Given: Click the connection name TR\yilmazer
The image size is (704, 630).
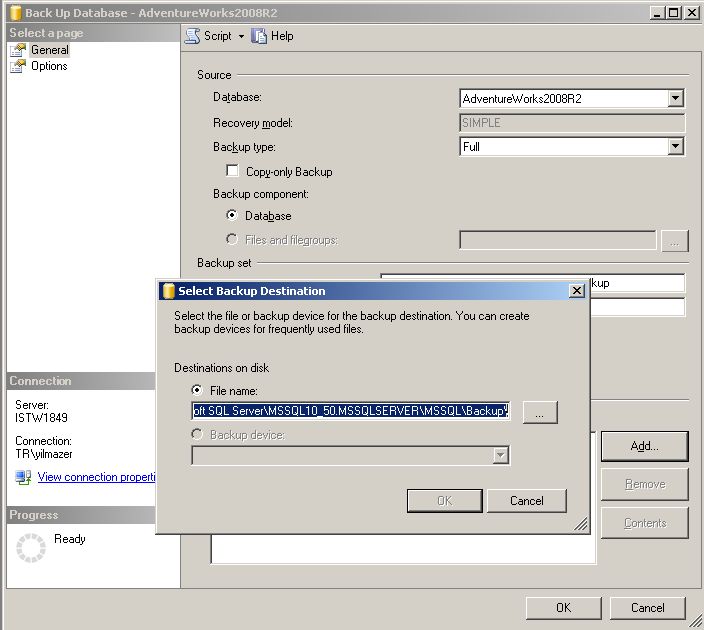Looking at the screenshot, I should pos(44,454).
